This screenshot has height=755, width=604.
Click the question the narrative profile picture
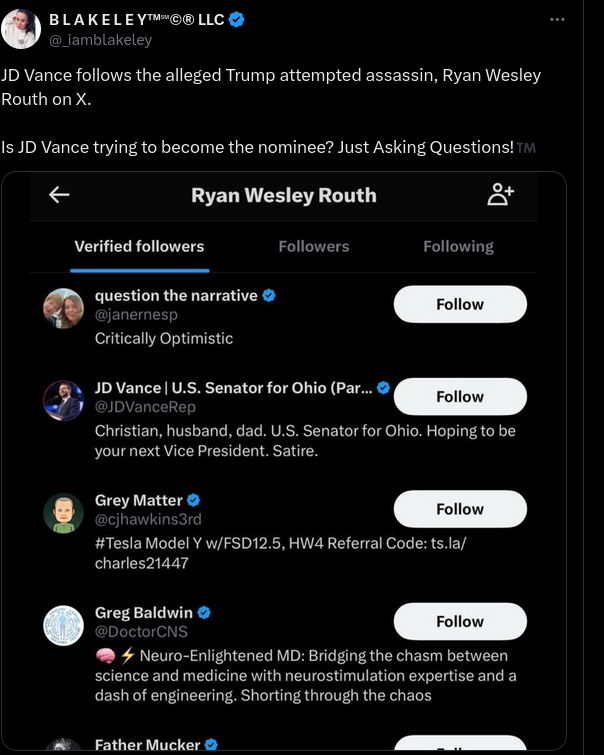tap(63, 308)
